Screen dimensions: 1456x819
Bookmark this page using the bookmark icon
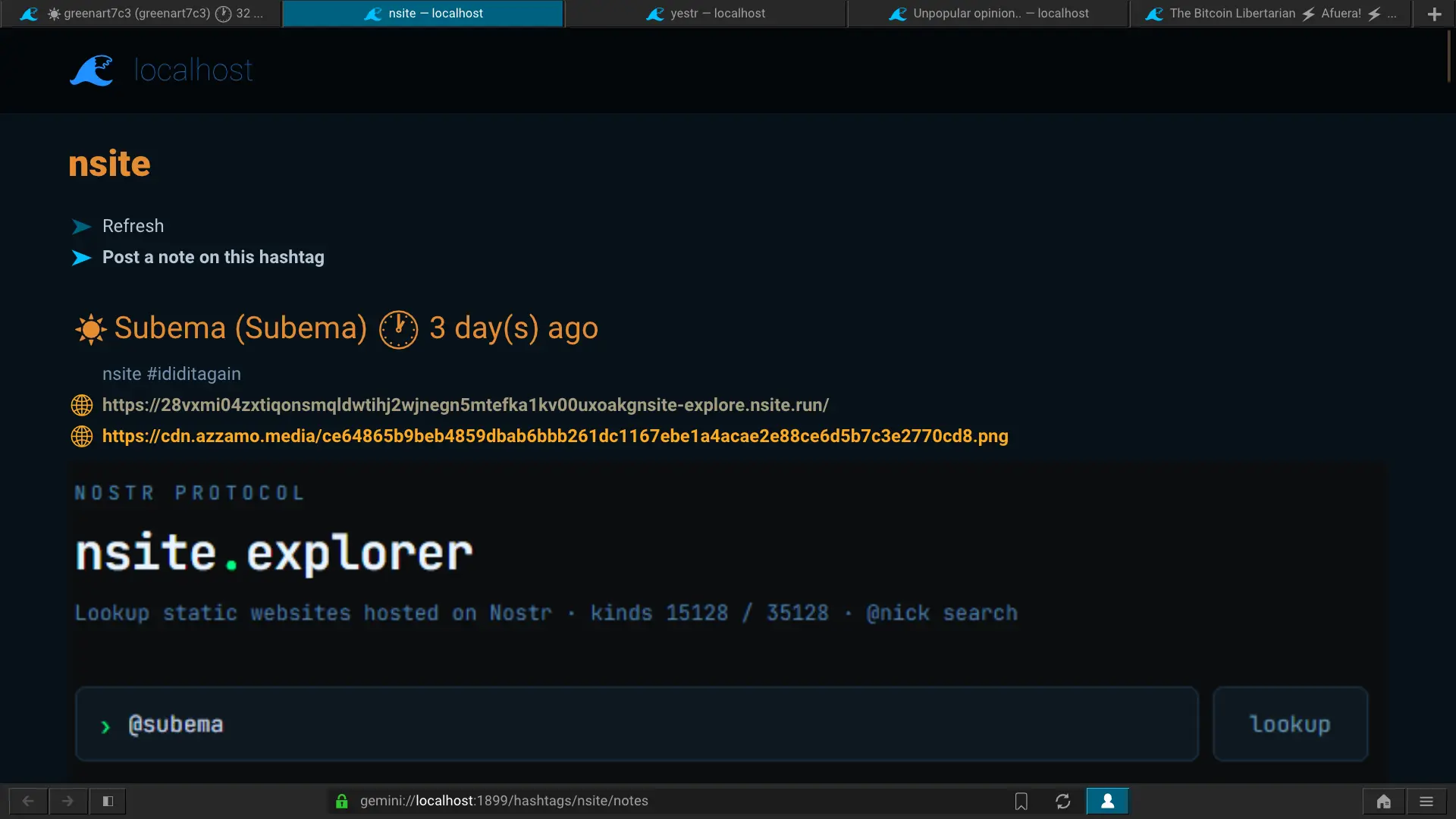tap(1021, 801)
